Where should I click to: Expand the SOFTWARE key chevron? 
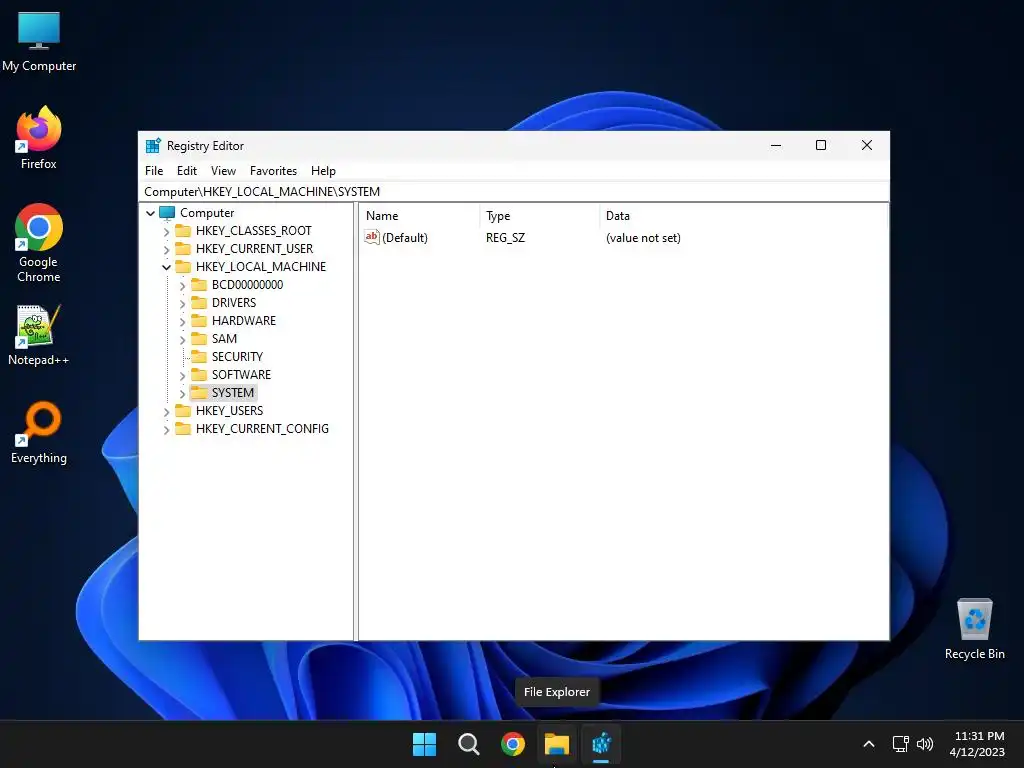pyautogui.click(x=182, y=375)
